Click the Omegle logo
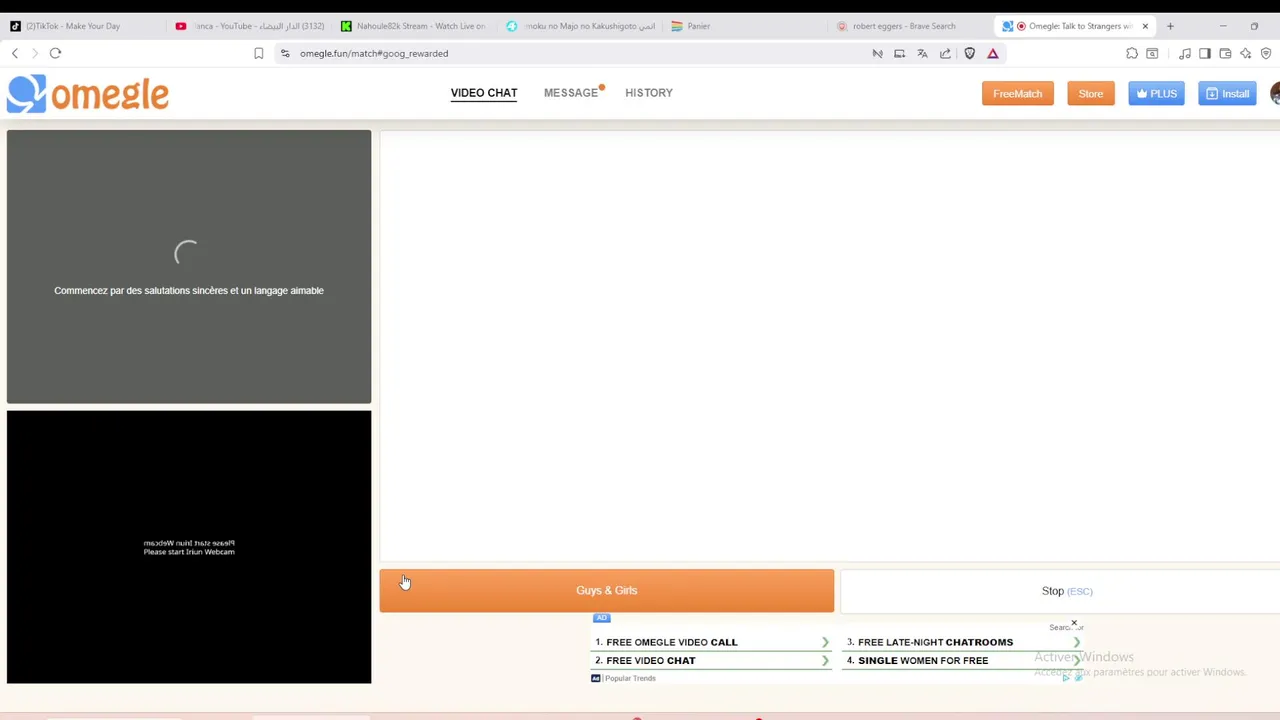The image size is (1280, 720). pyautogui.click(x=88, y=94)
